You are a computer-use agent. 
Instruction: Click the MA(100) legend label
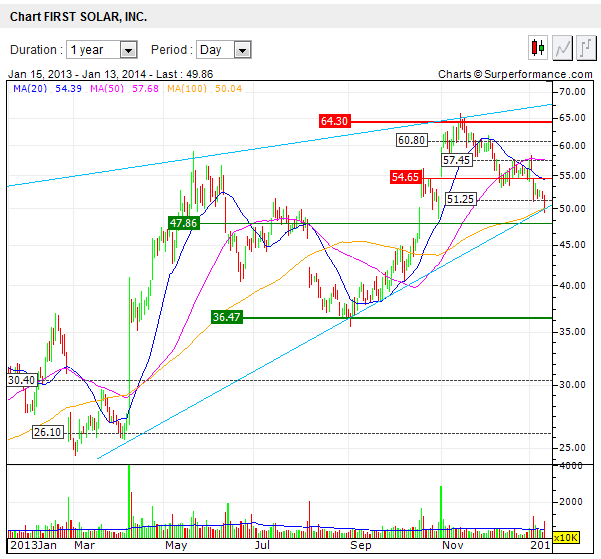pos(187,89)
